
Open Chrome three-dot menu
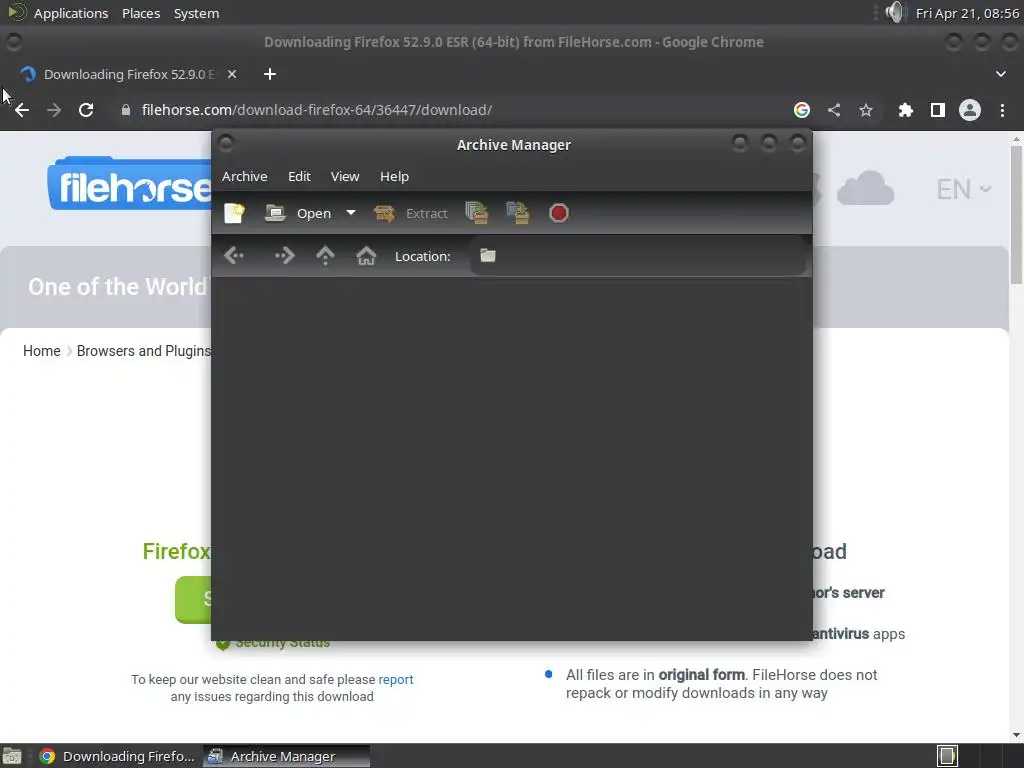(1002, 110)
